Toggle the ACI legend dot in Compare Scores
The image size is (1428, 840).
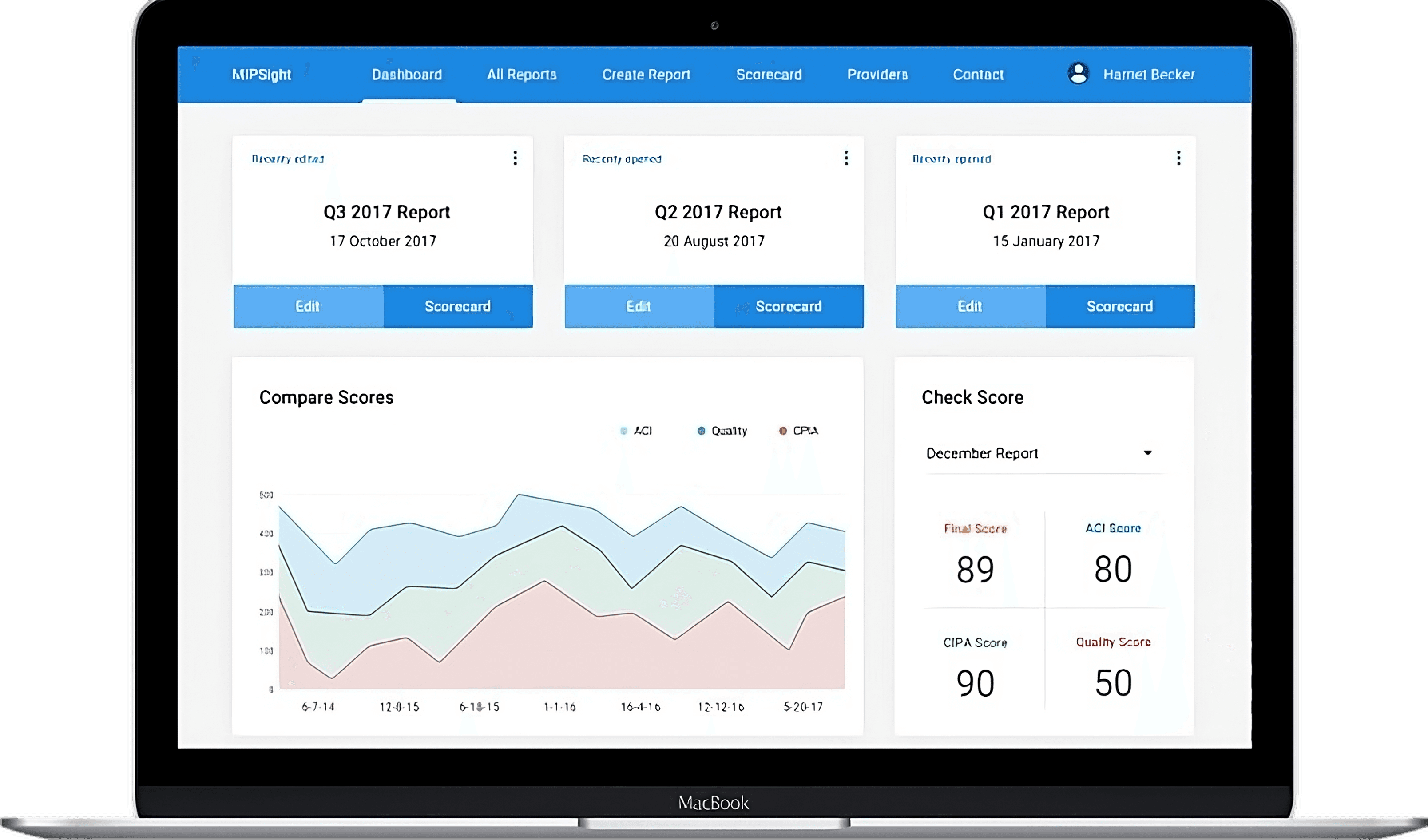pyautogui.click(x=624, y=431)
